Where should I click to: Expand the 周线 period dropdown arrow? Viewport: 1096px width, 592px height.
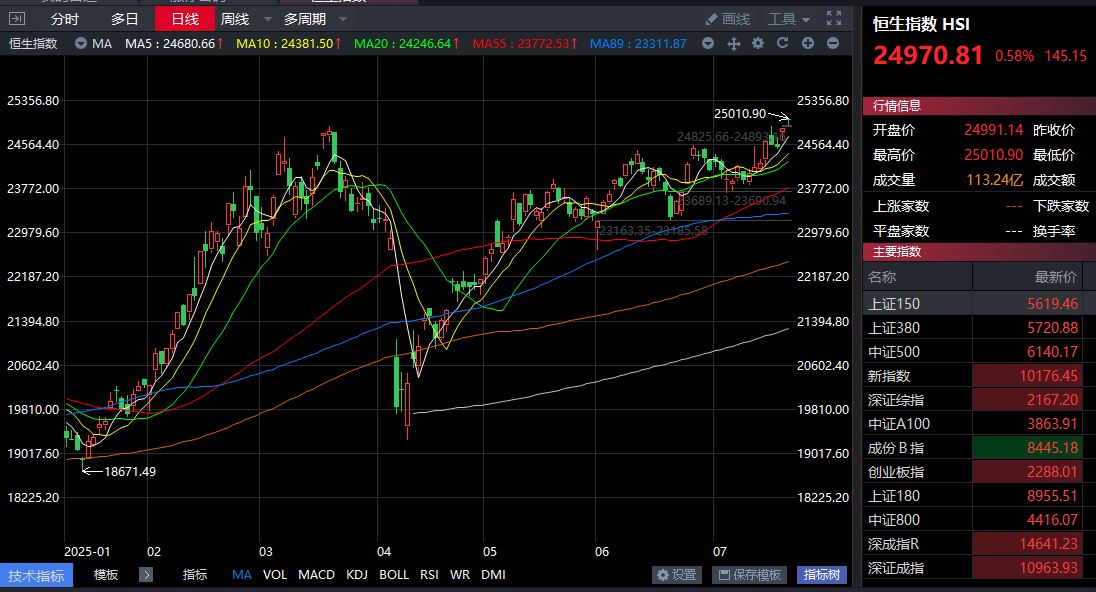coord(267,19)
